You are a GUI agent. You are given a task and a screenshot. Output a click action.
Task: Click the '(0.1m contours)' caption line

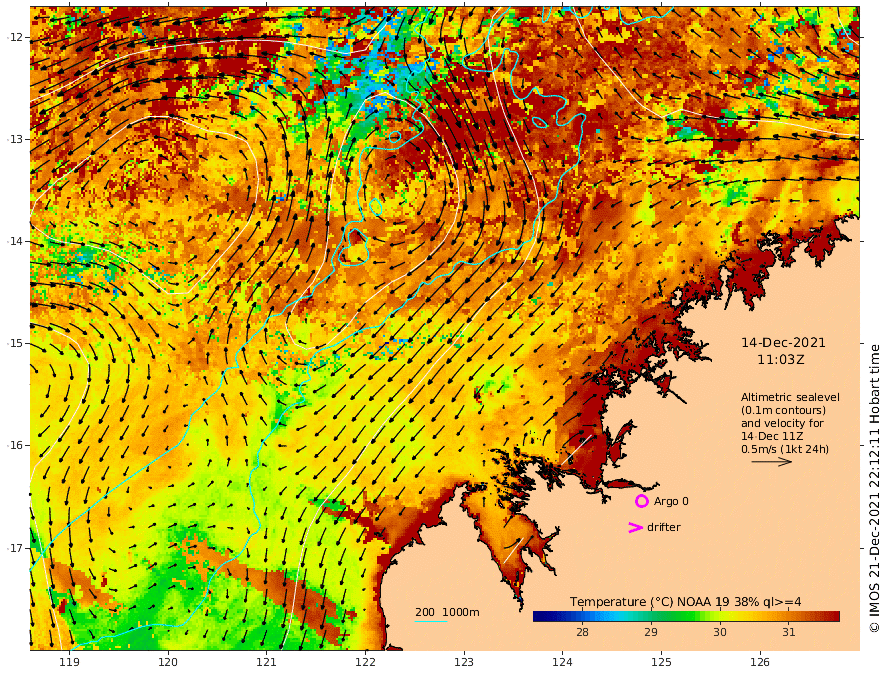tap(783, 410)
